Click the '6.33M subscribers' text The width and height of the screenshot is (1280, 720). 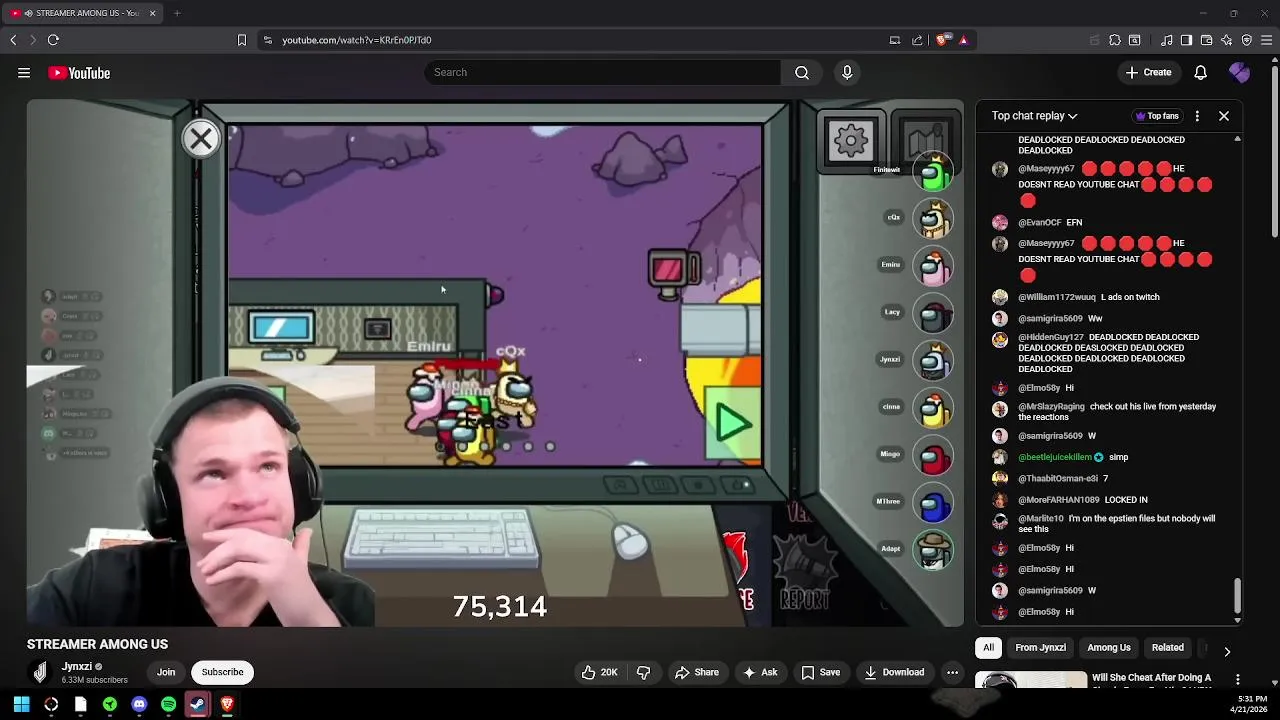tap(94, 680)
